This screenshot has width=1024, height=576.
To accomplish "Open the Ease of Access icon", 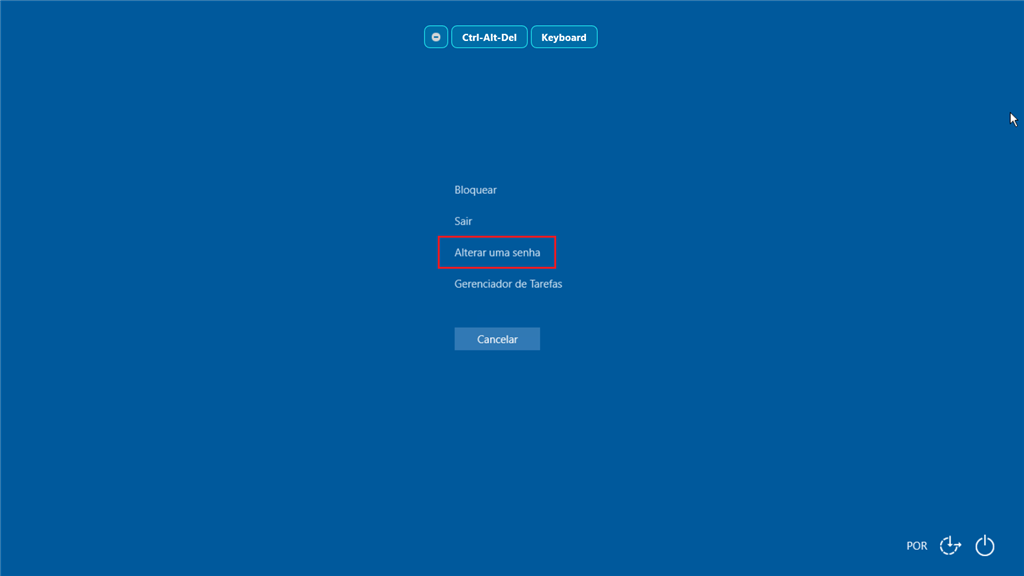I will tap(950, 545).
